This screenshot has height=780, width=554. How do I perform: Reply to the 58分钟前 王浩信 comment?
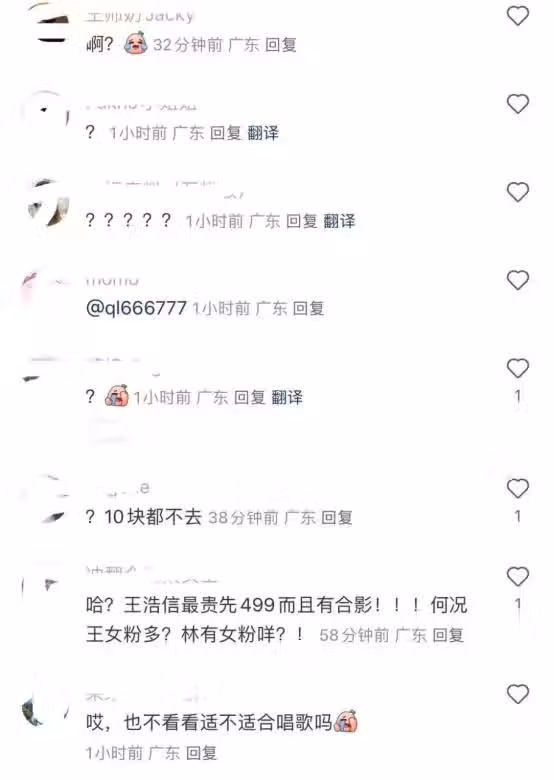tap(448, 635)
